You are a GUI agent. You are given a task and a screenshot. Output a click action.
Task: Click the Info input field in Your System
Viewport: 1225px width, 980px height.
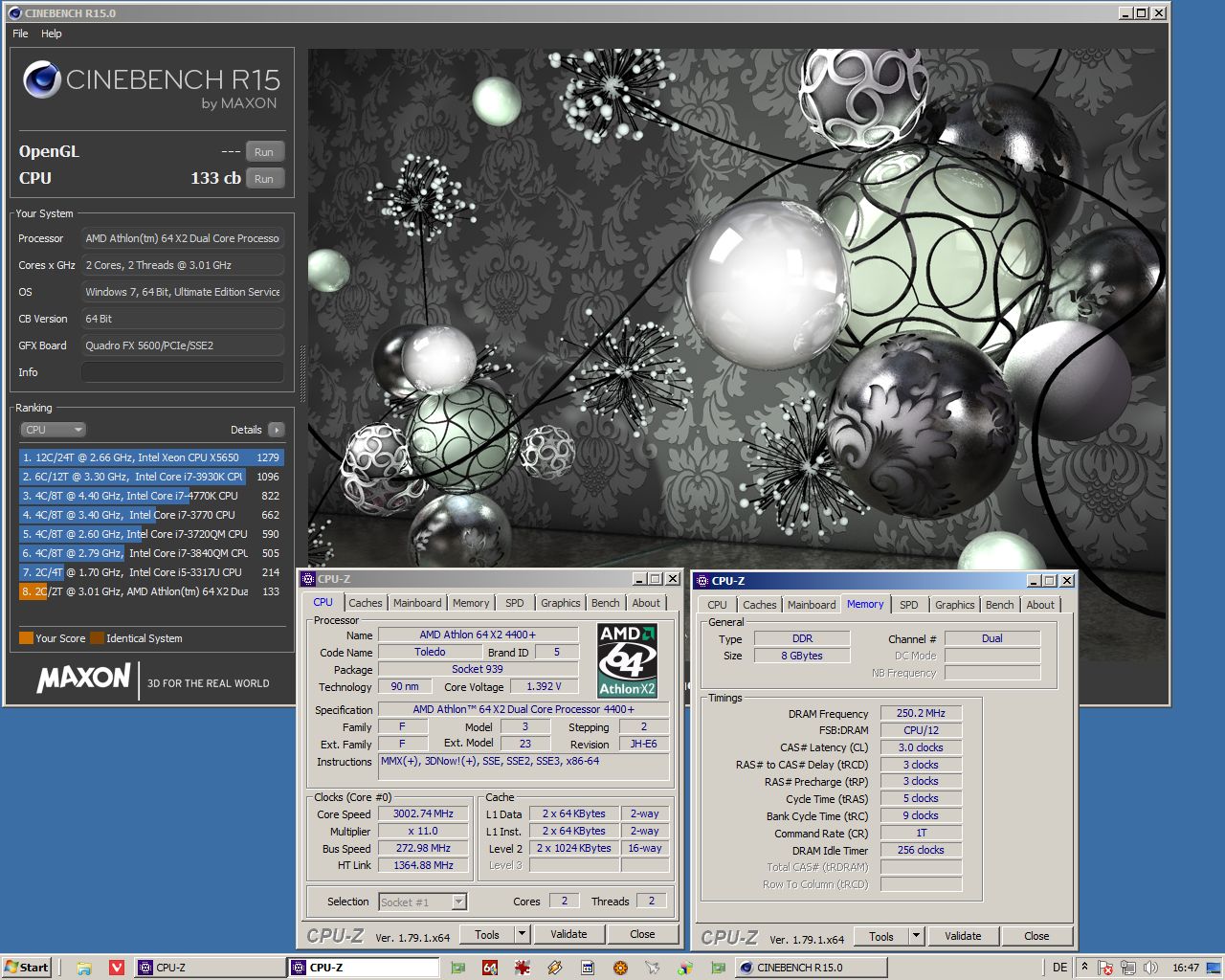(183, 372)
